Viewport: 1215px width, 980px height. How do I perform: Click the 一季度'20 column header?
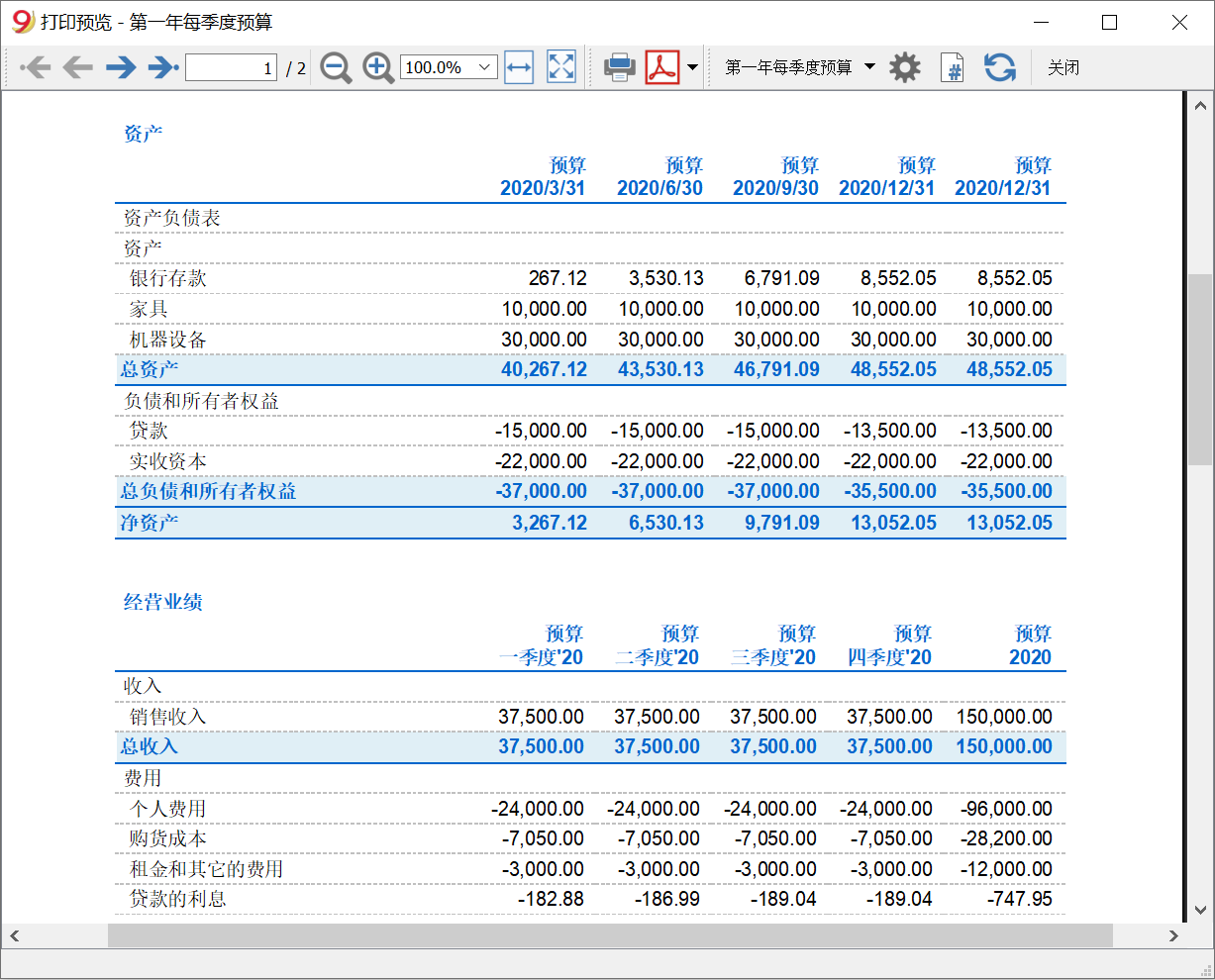click(541, 657)
